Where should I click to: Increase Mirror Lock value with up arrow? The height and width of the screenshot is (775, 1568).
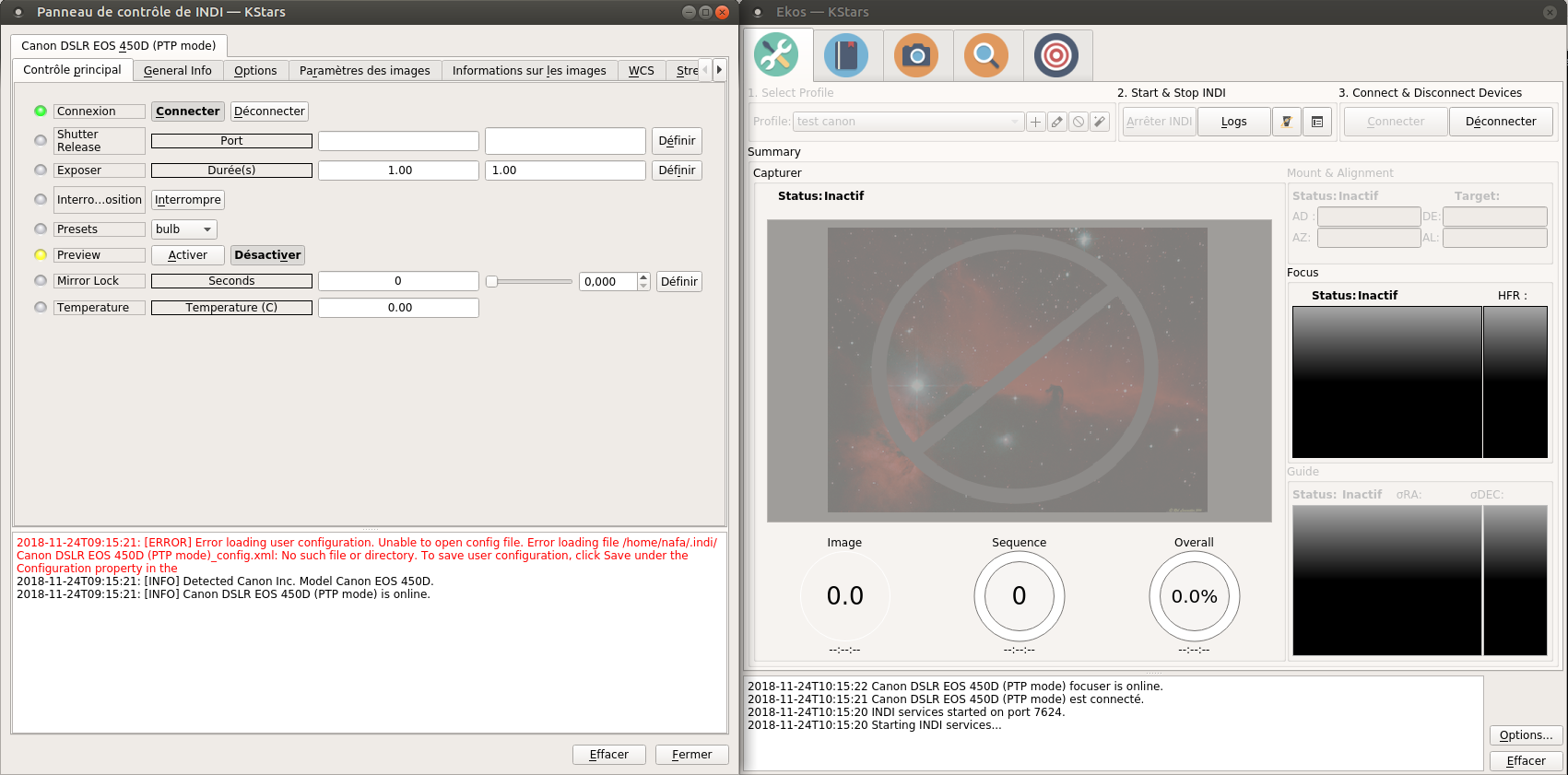tap(643, 276)
